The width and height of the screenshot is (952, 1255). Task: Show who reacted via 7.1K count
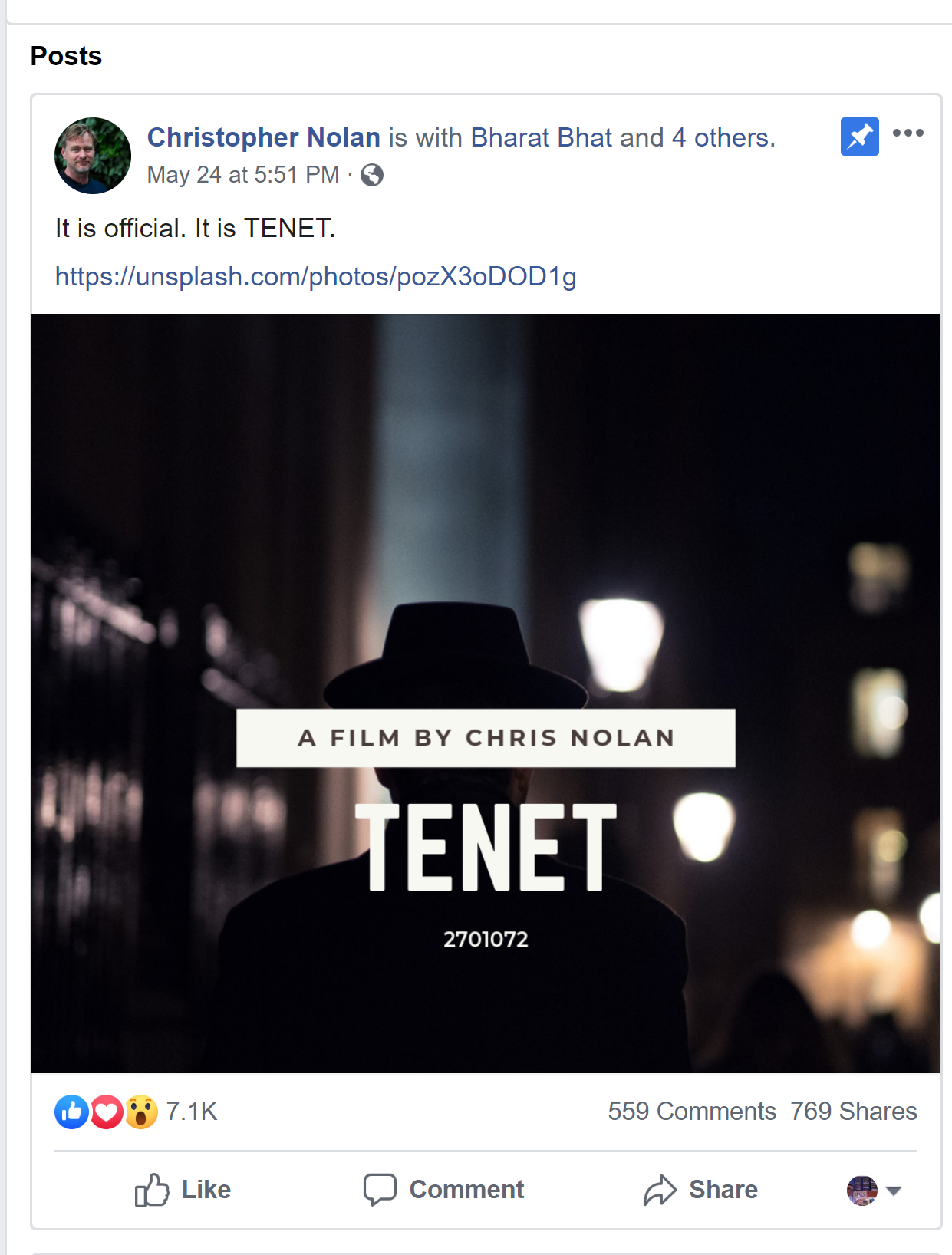pos(192,1111)
